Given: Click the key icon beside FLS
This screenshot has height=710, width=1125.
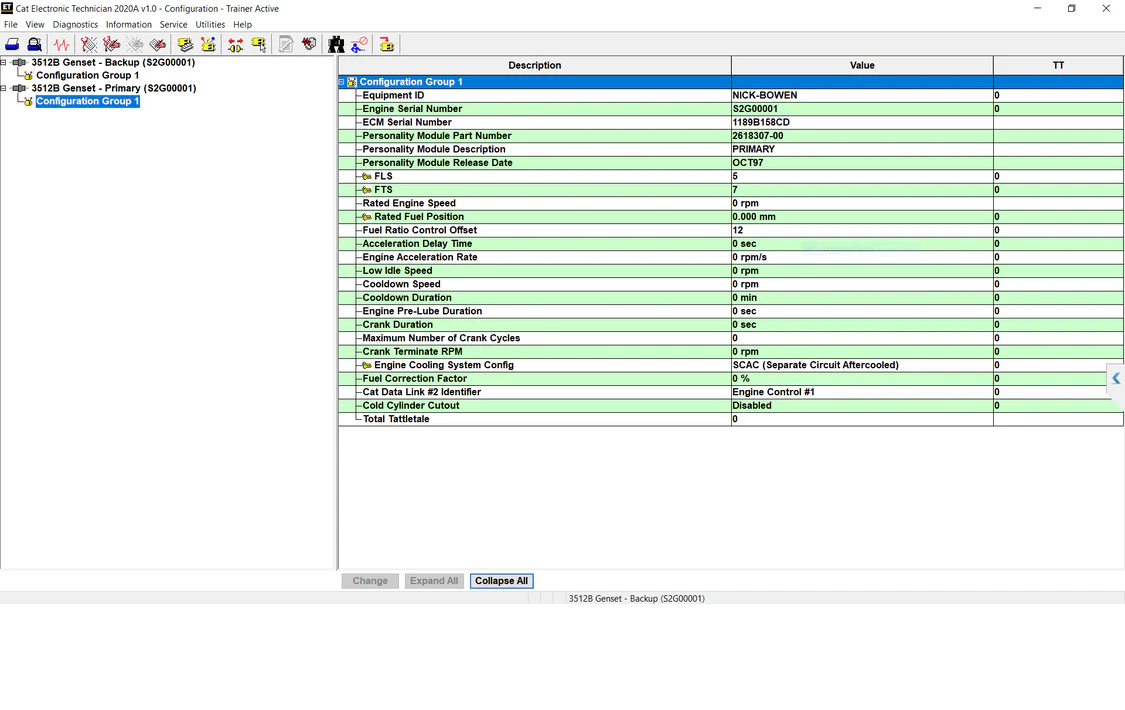Looking at the screenshot, I should (367, 176).
